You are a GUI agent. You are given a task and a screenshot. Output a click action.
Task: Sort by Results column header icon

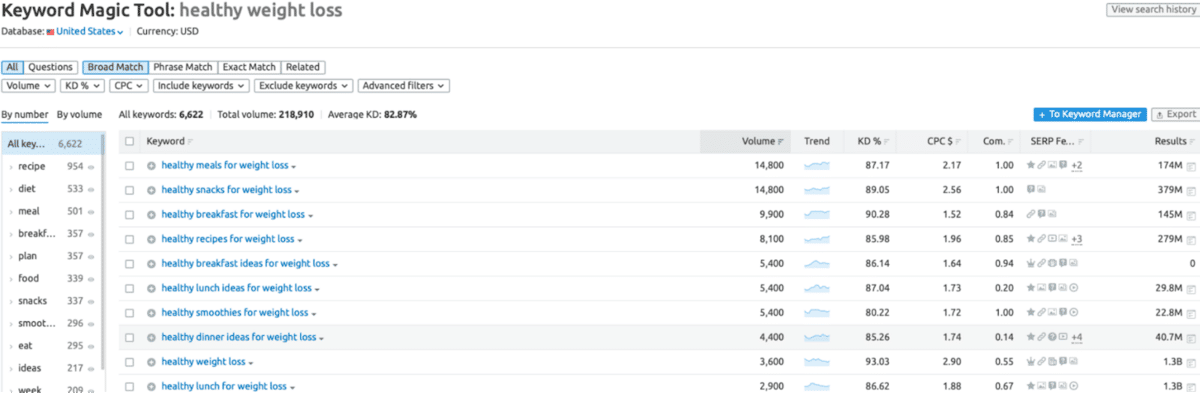tap(1192, 142)
